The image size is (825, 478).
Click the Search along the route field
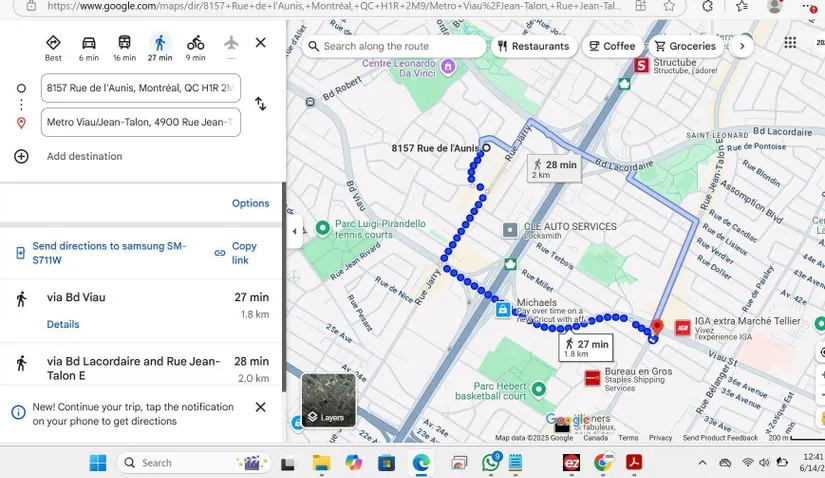click(x=394, y=46)
